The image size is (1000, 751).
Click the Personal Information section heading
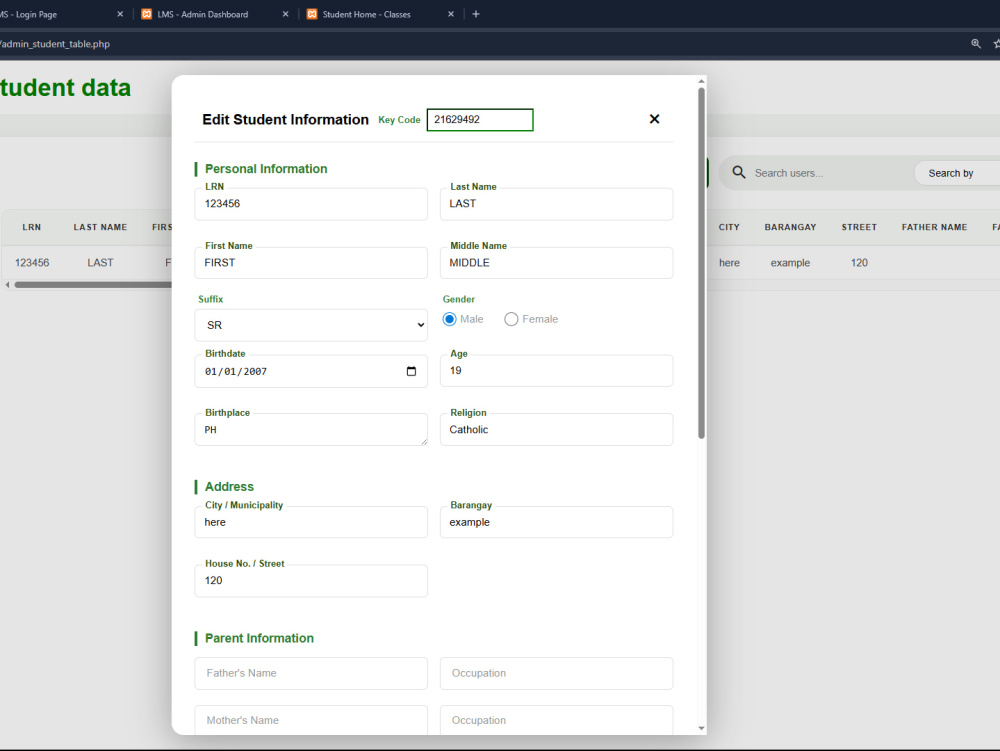click(266, 169)
